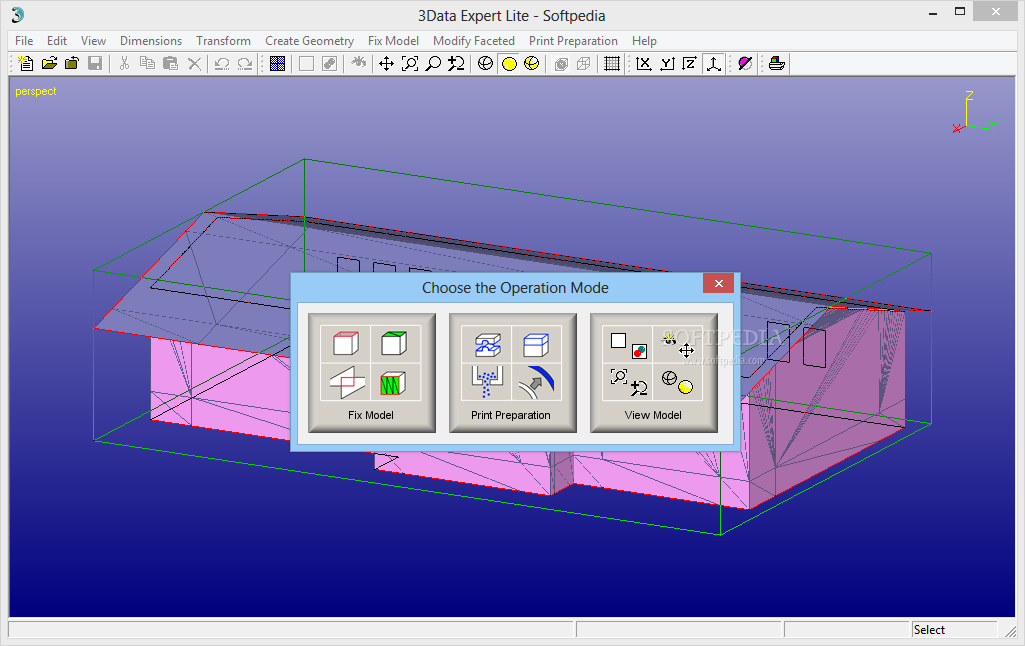Open the Transform menu

tap(224, 41)
